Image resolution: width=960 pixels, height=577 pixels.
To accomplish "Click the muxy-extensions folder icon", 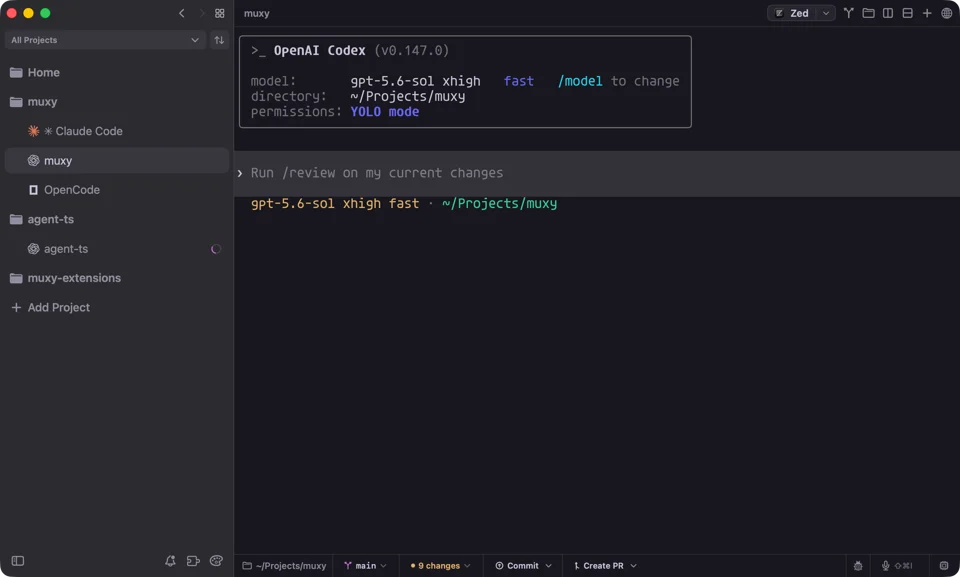I will 17,278.
